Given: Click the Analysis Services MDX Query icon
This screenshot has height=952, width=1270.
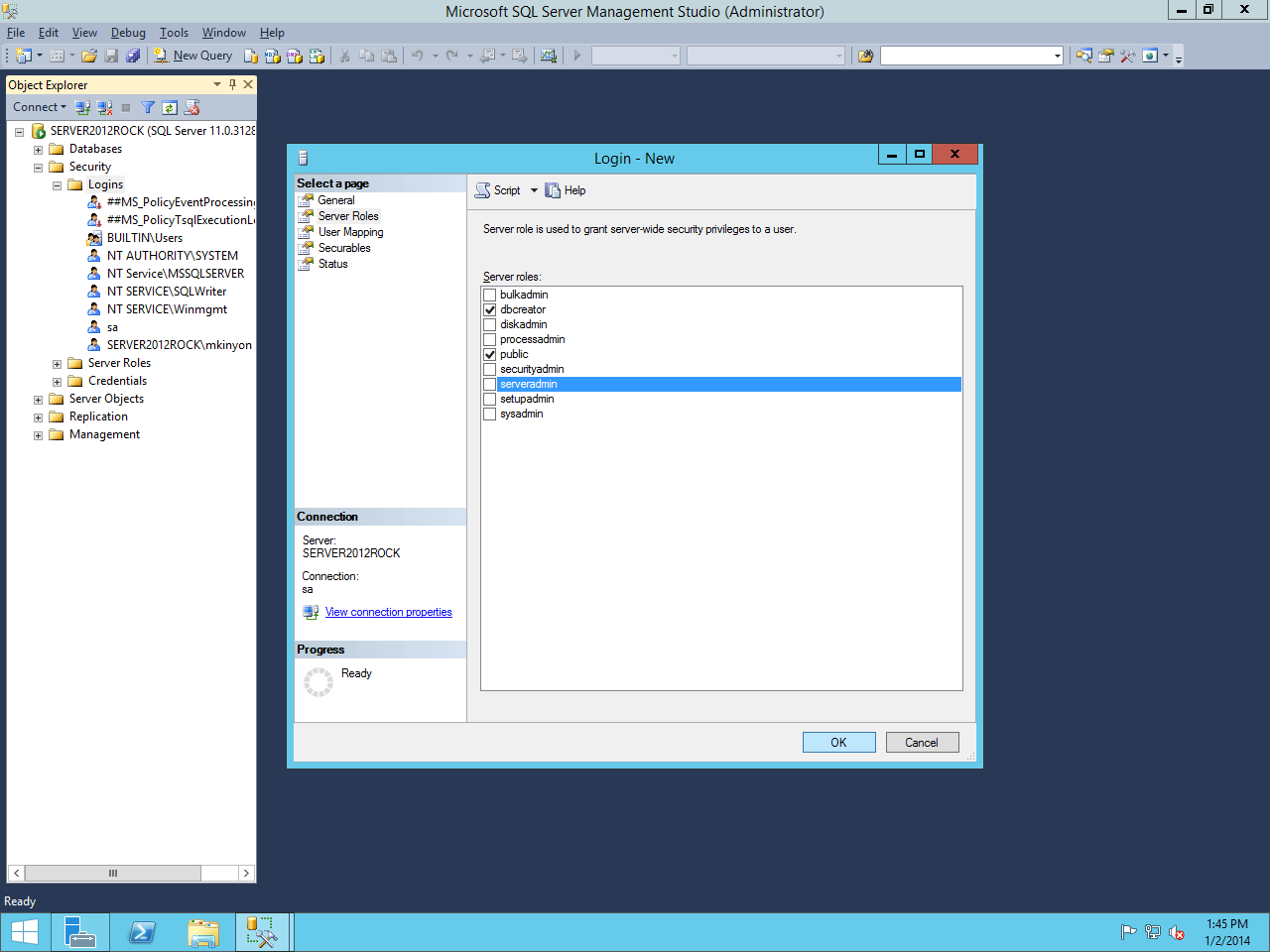Looking at the screenshot, I should click(273, 56).
